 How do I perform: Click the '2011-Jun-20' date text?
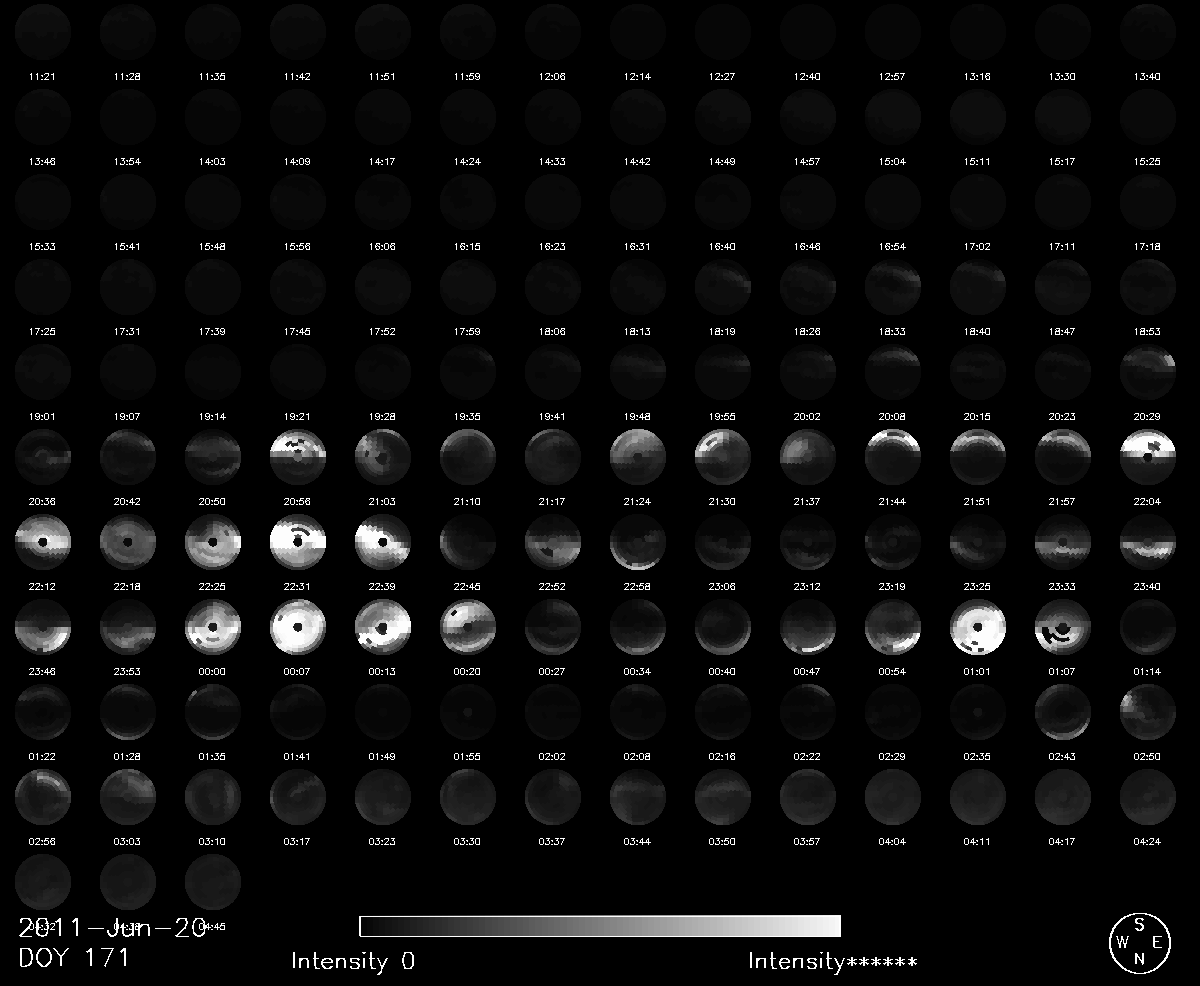113,926
